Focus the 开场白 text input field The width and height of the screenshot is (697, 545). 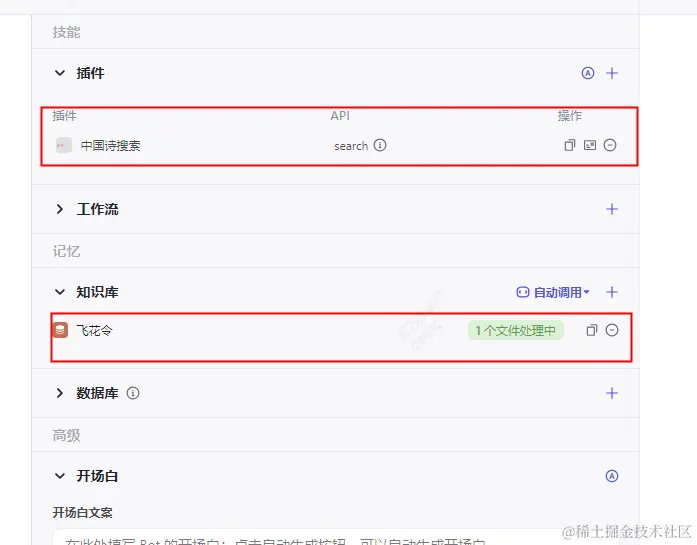tap(336, 537)
